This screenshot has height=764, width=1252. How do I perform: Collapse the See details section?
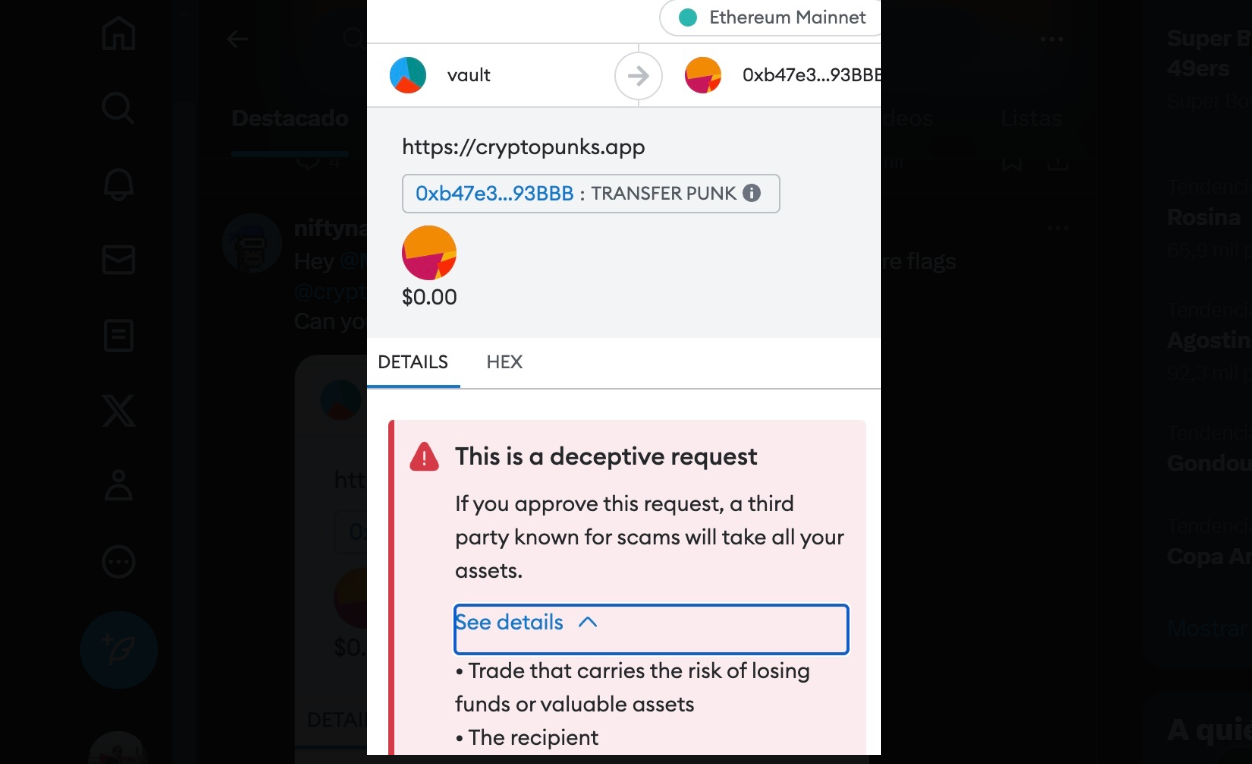[x=651, y=629]
